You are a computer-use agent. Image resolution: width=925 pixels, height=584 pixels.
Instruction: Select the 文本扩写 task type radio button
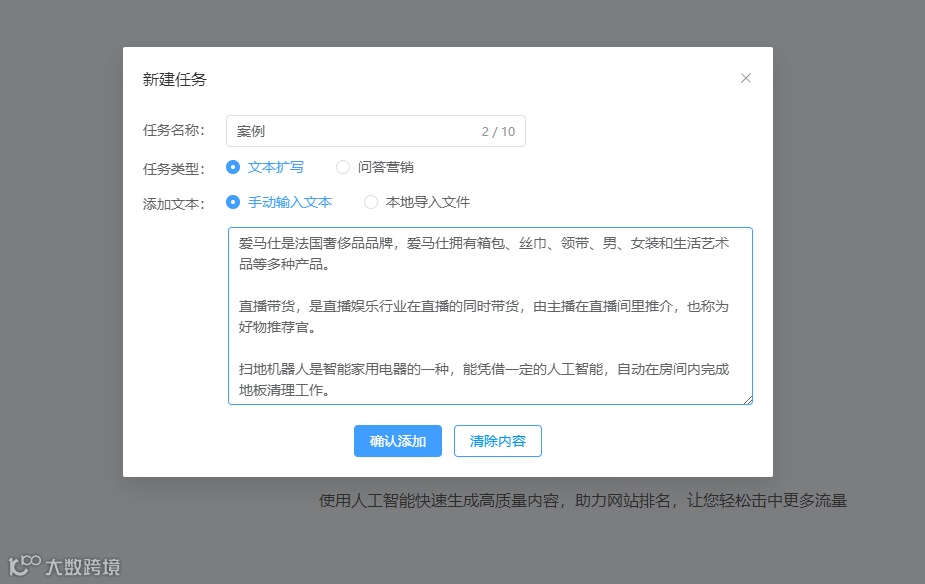[233, 168]
